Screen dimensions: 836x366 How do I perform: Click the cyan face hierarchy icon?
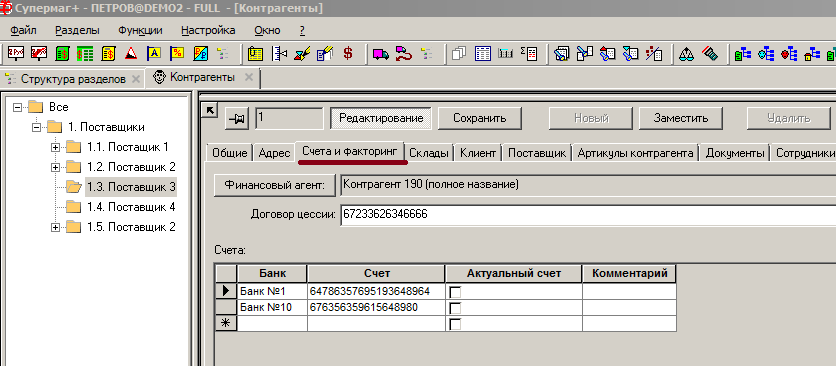click(x=766, y=53)
